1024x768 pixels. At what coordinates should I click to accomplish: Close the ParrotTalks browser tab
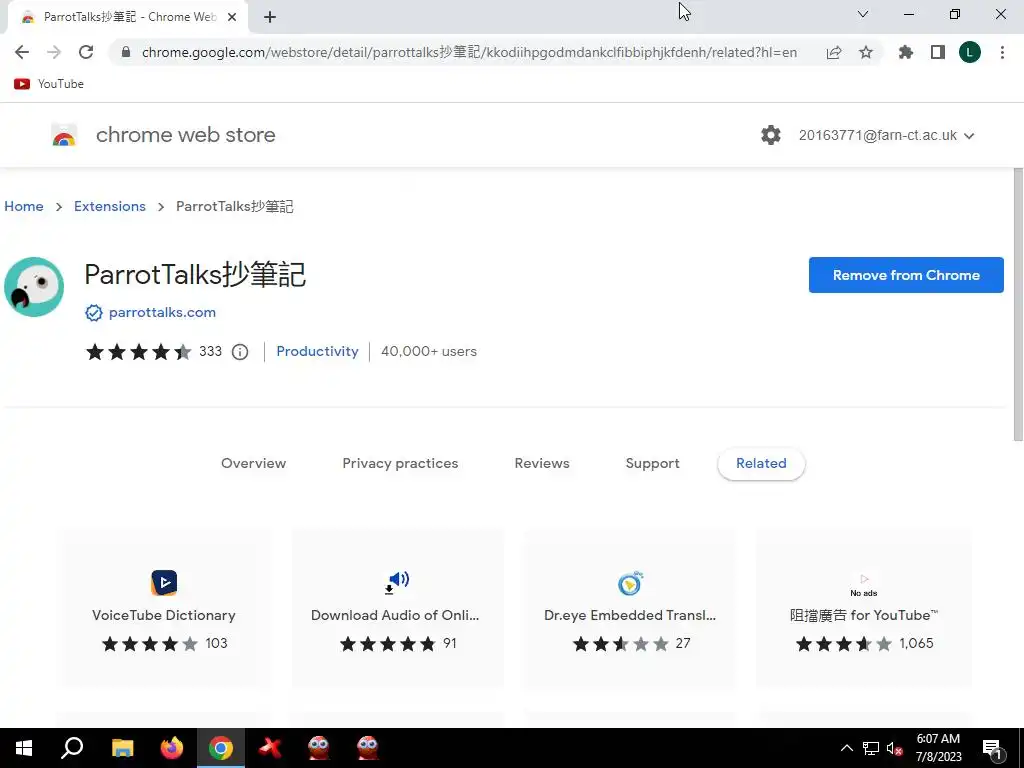[x=232, y=18]
